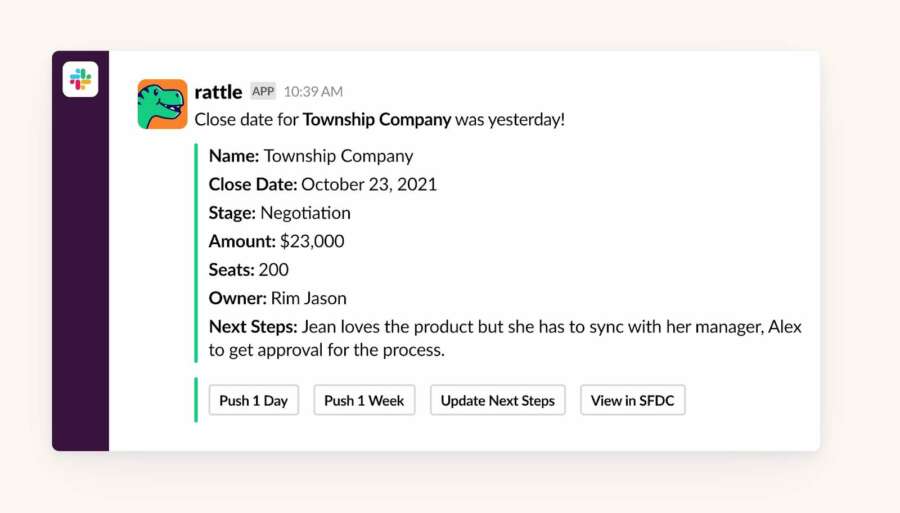
Task: Select the Stage: Negotiation line
Action: (x=279, y=213)
